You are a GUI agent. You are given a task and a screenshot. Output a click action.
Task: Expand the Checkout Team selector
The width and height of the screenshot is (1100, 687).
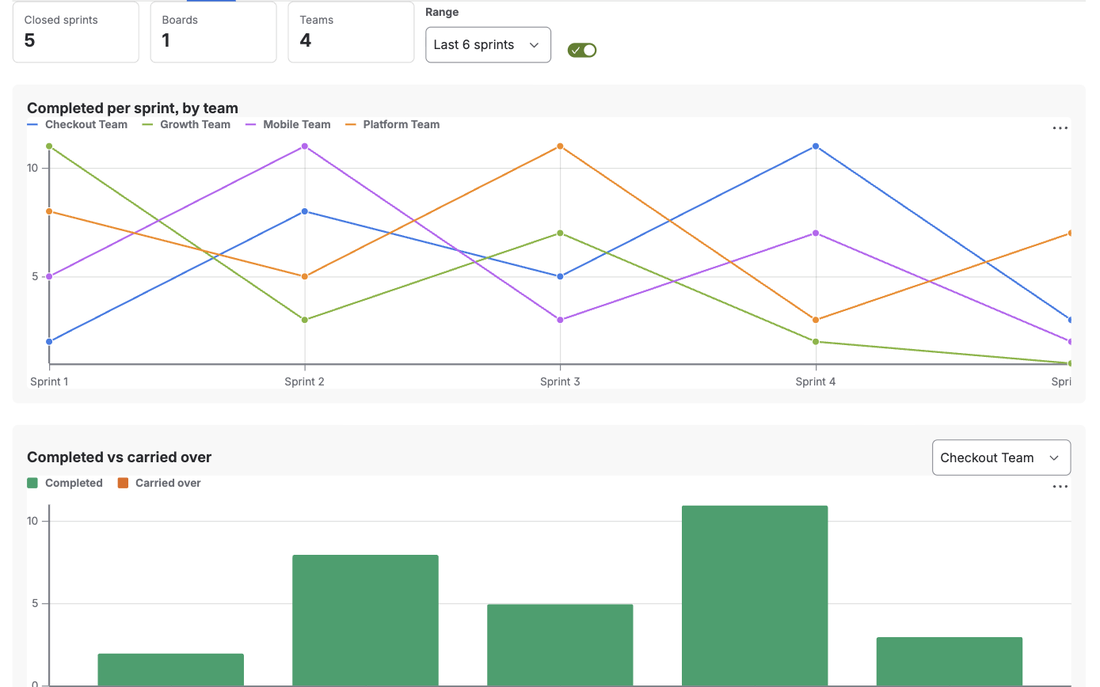(x=1001, y=458)
